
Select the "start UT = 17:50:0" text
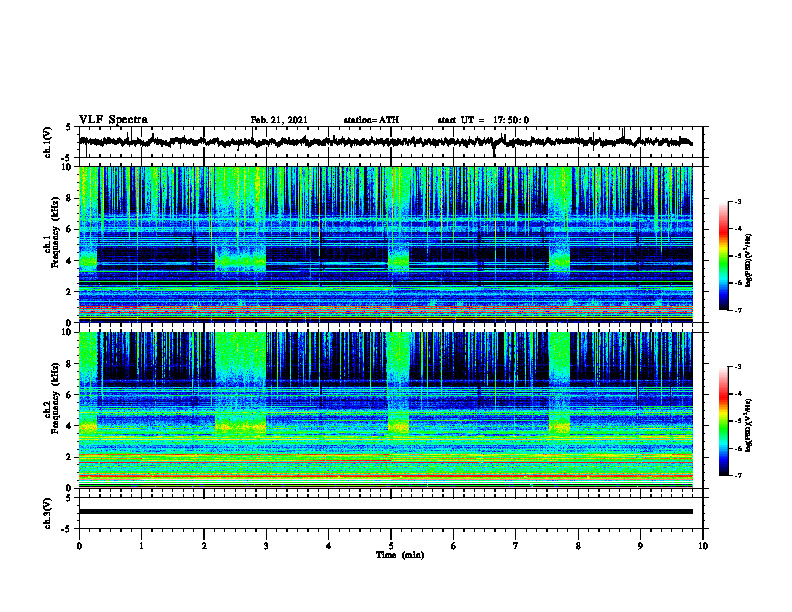coord(483,120)
